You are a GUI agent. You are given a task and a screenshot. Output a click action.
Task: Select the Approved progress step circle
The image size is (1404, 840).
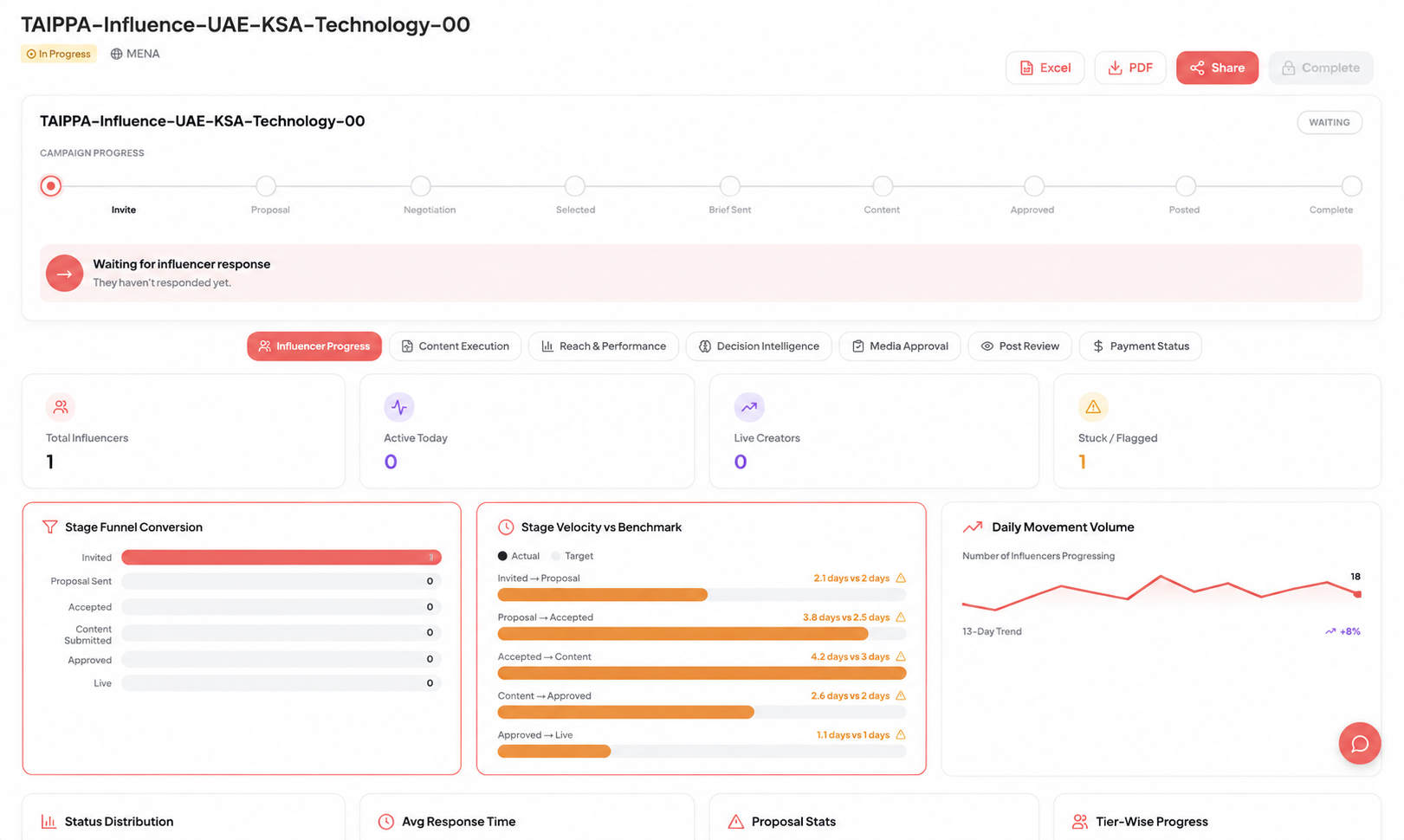point(1034,186)
